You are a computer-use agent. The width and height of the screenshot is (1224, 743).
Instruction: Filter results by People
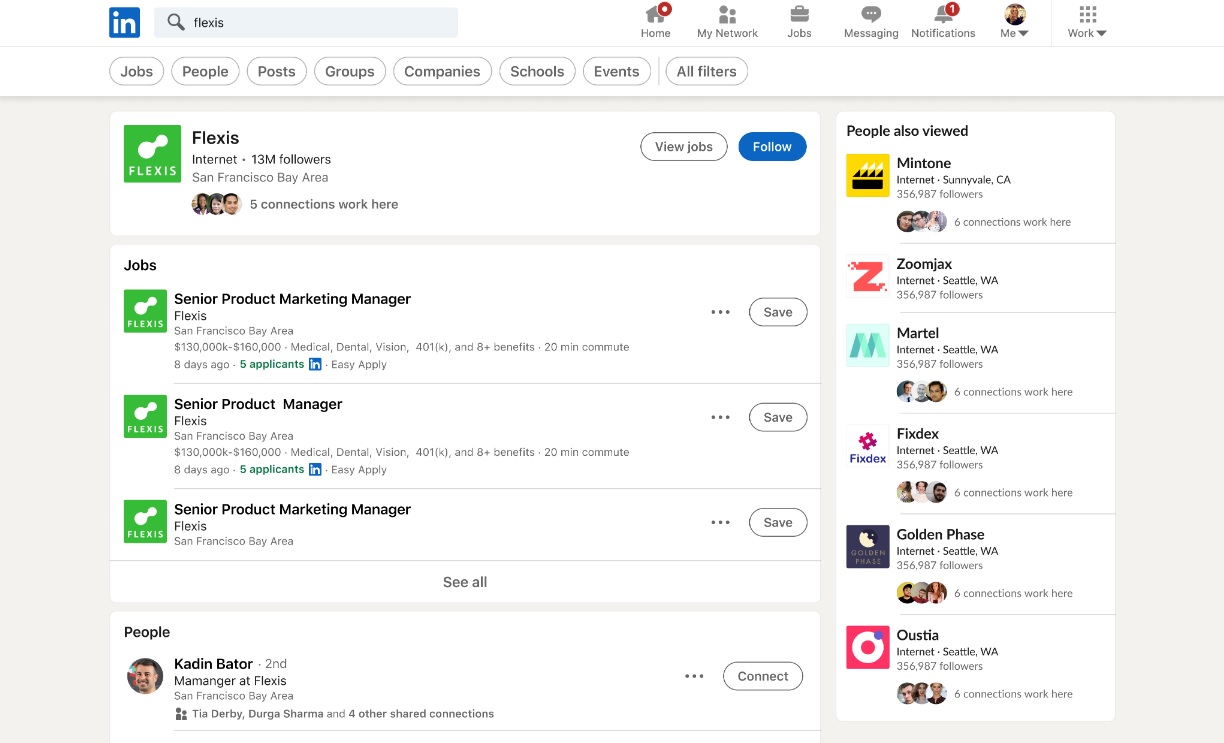tap(205, 71)
